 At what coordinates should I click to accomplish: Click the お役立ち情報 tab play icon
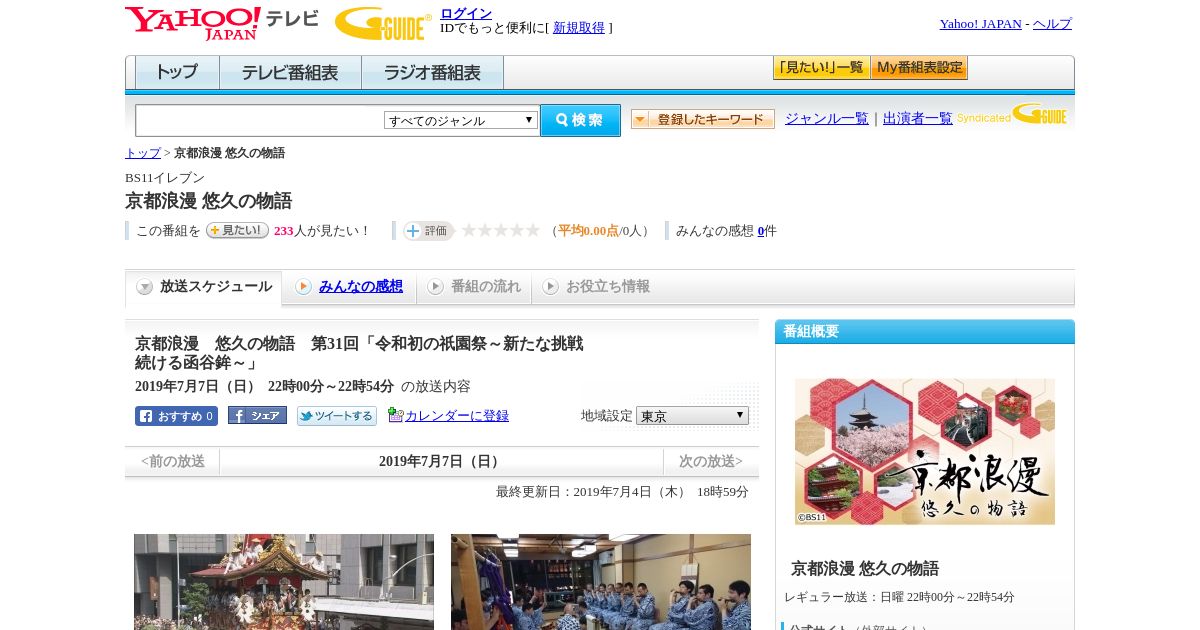(550, 287)
